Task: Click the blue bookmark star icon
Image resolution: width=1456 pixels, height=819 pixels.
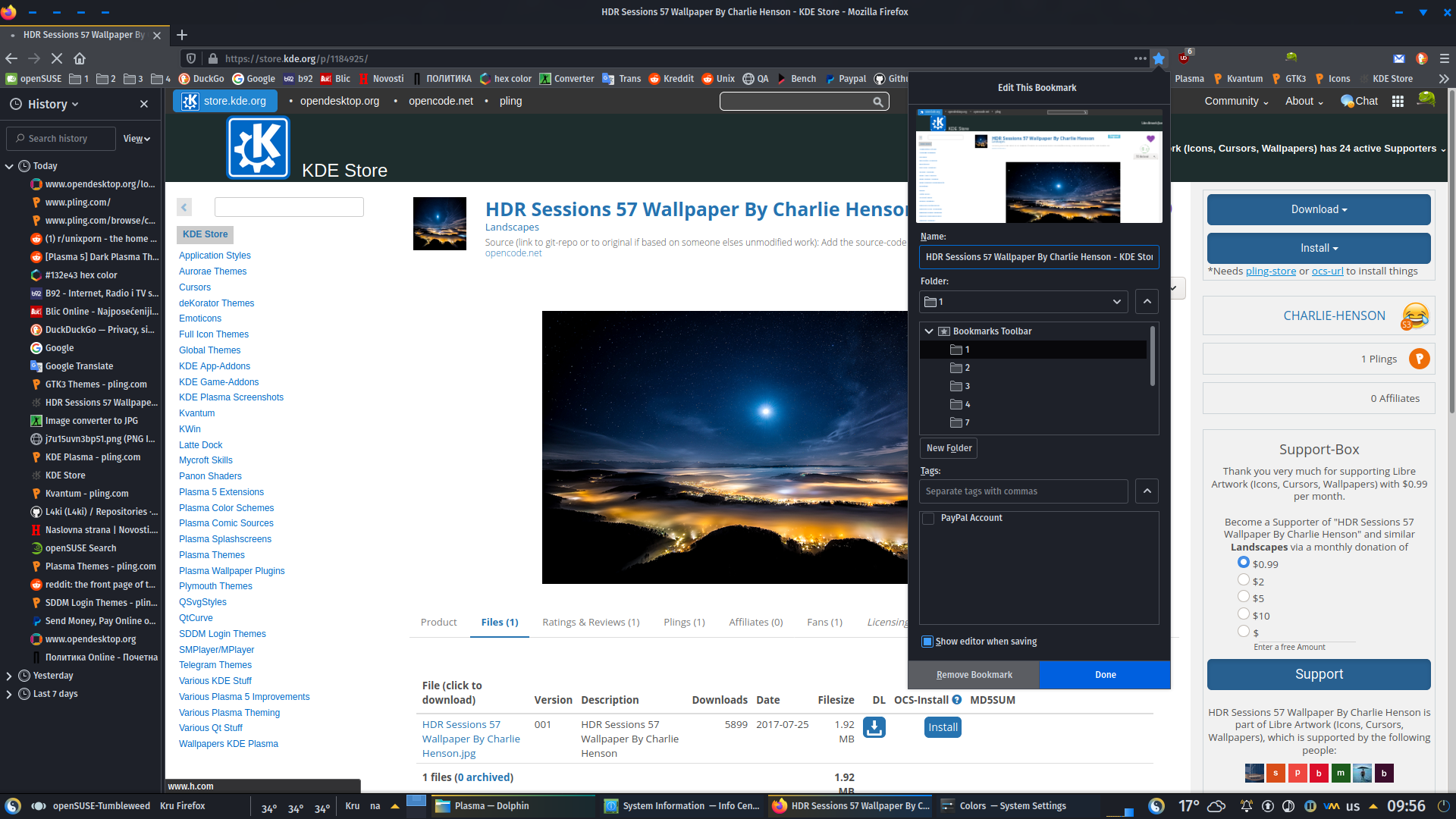Action: click(x=1159, y=58)
